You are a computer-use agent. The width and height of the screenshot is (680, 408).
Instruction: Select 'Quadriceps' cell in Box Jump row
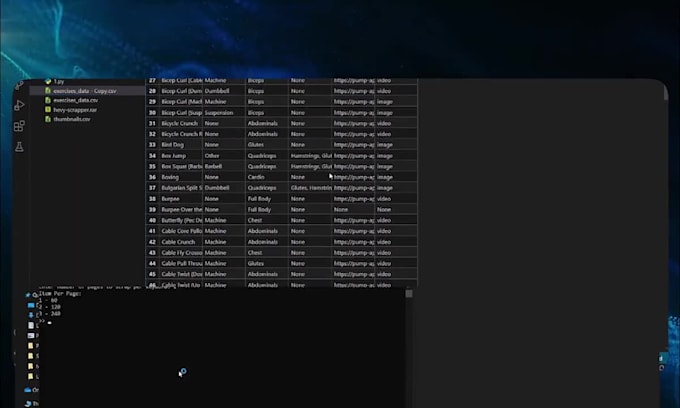pos(267,156)
